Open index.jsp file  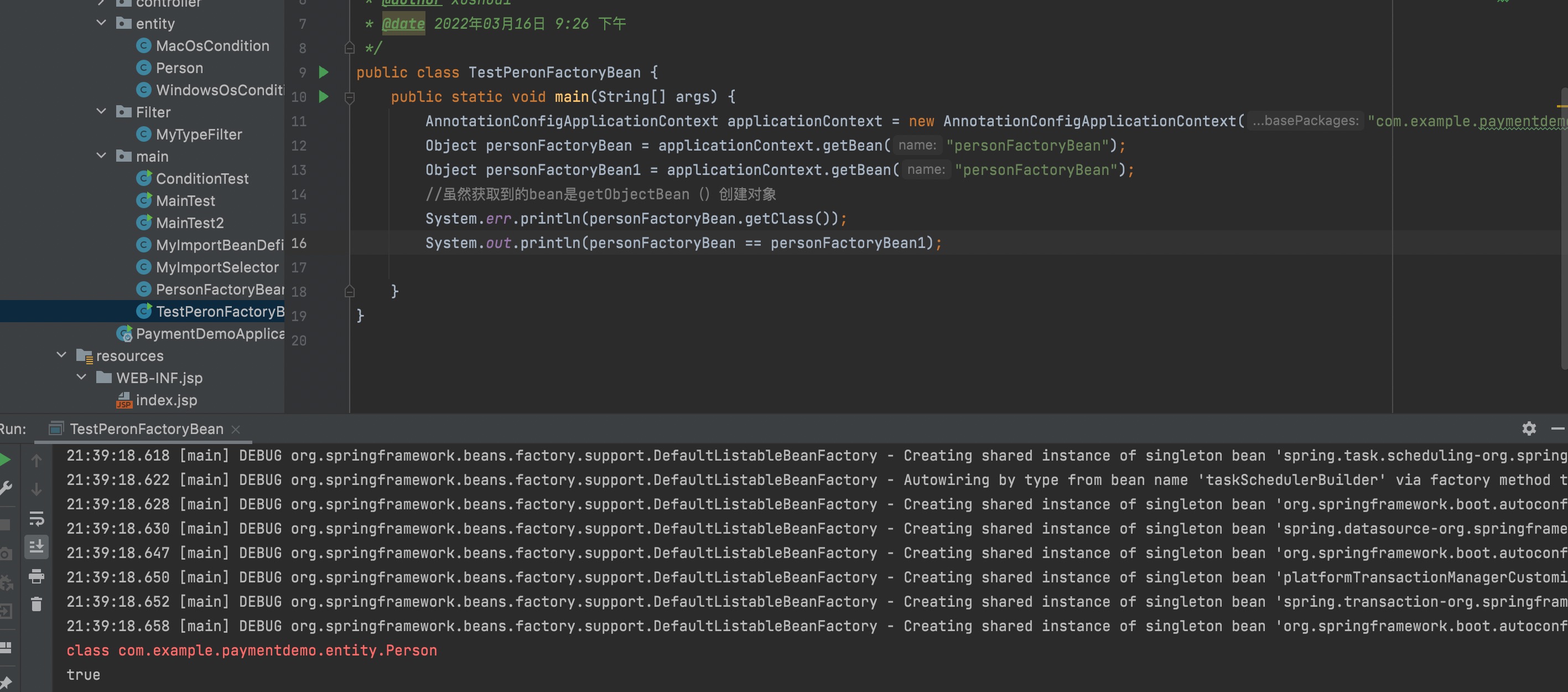[x=166, y=400]
